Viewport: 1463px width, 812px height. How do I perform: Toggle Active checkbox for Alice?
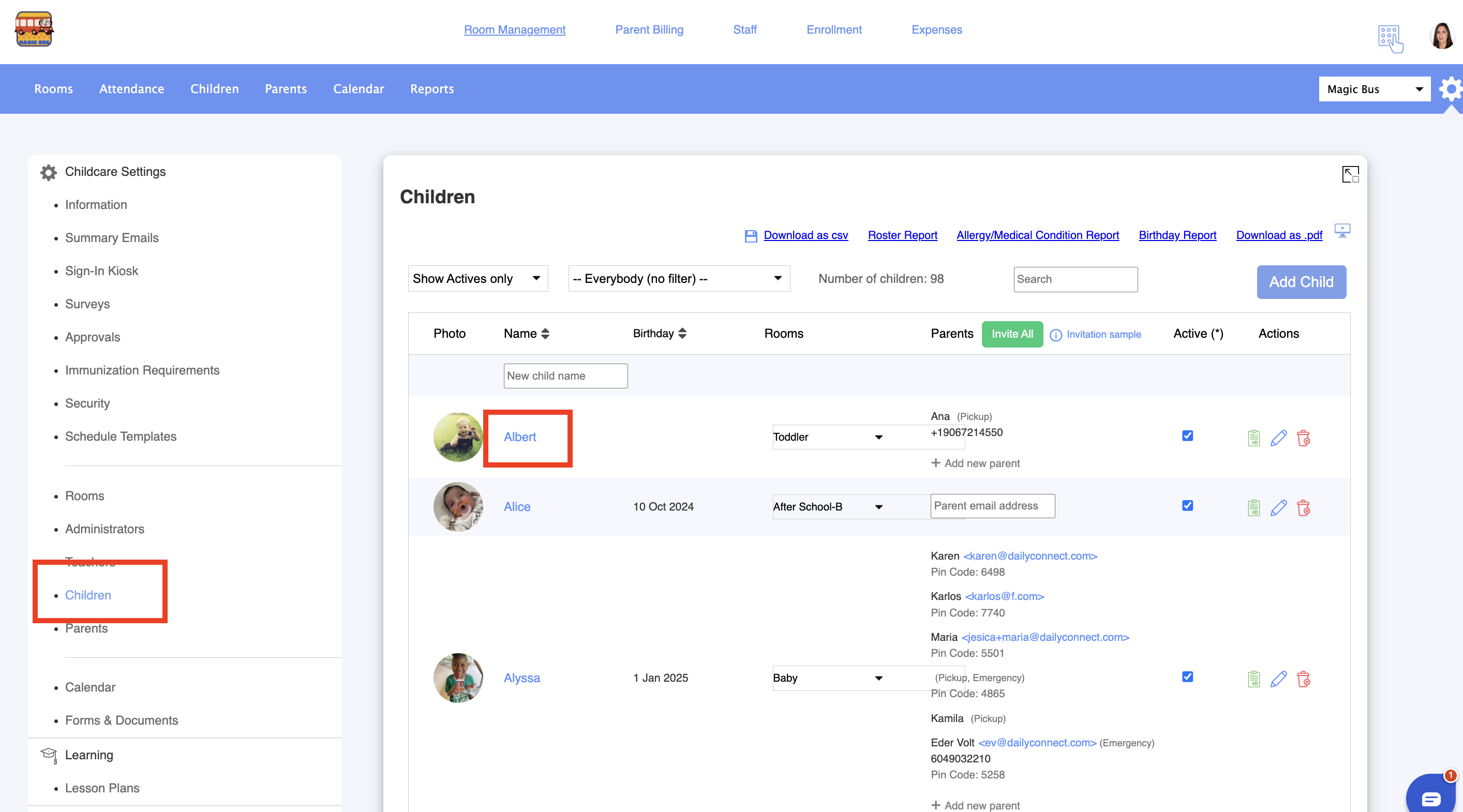[x=1187, y=505]
